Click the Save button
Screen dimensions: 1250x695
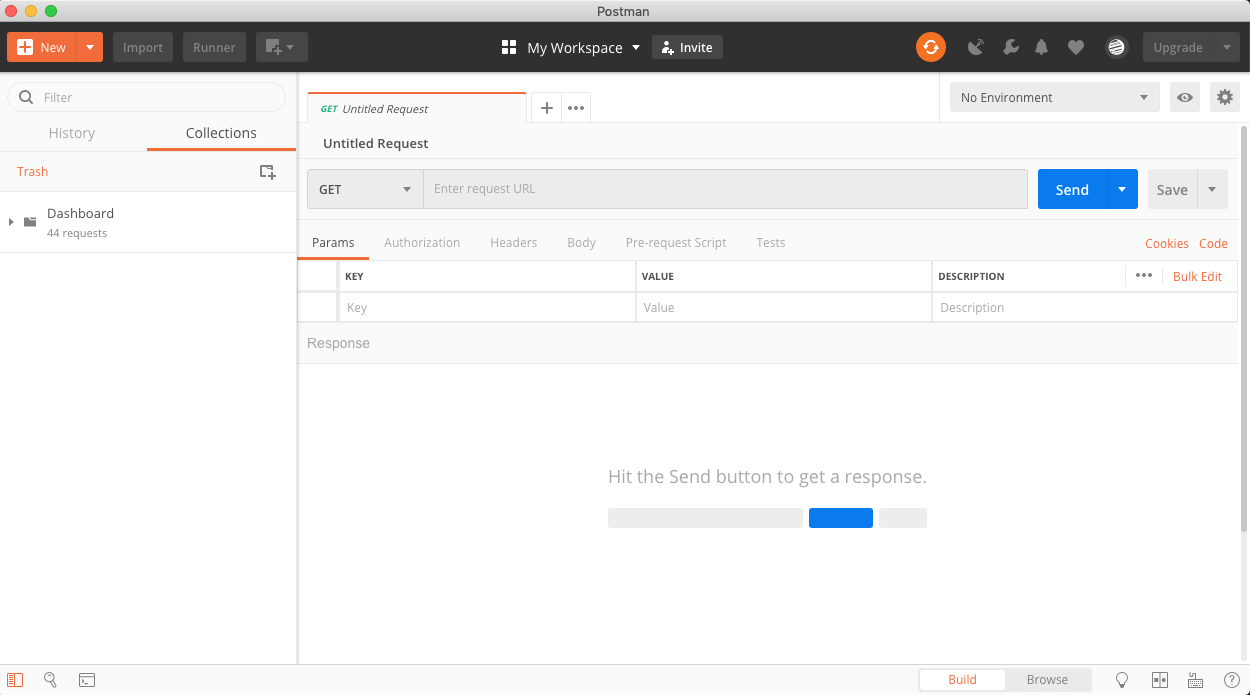[x=1172, y=189]
